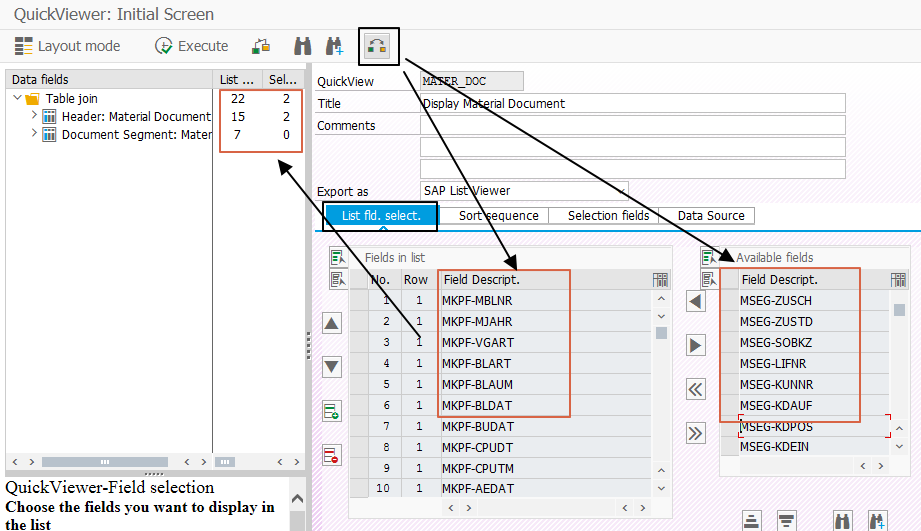
Task: Expand Document Segment: Material node
Action: (x=34, y=134)
